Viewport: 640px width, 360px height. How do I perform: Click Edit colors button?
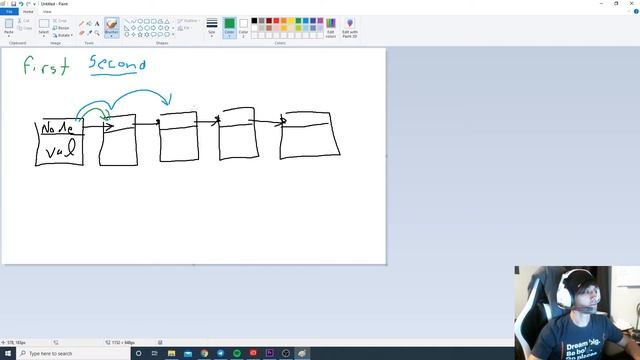[x=331, y=28]
